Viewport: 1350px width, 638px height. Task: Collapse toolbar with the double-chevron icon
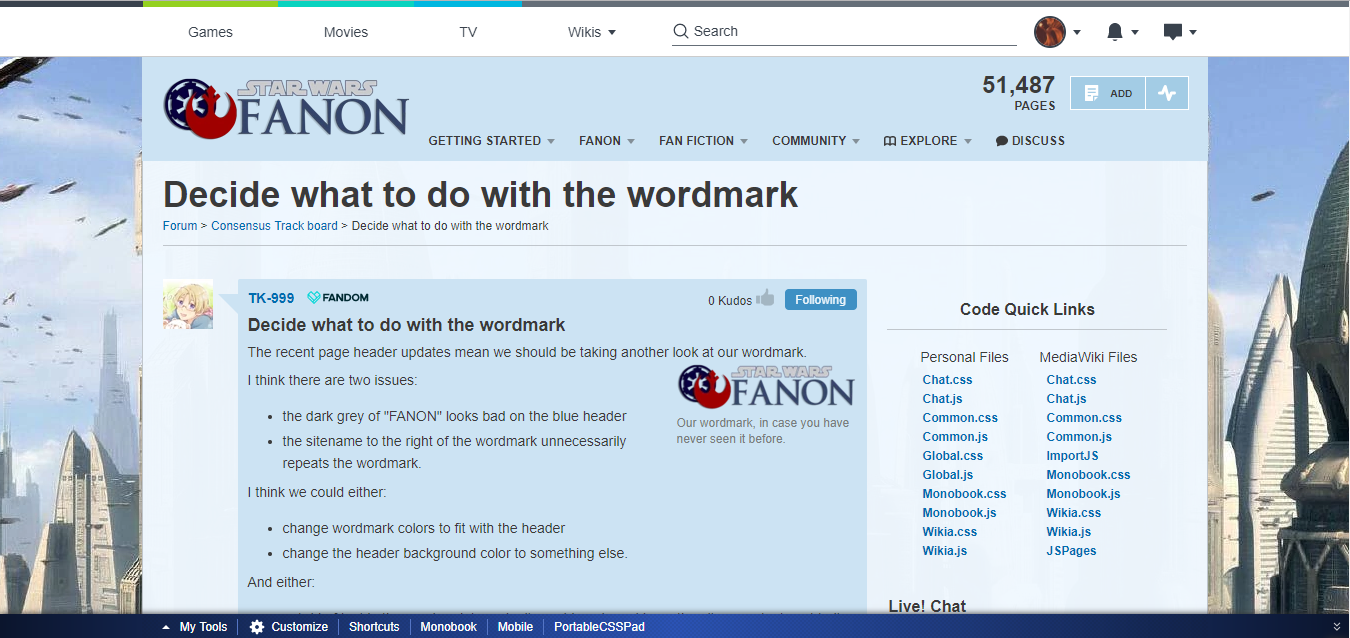click(x=1337, y=626)
